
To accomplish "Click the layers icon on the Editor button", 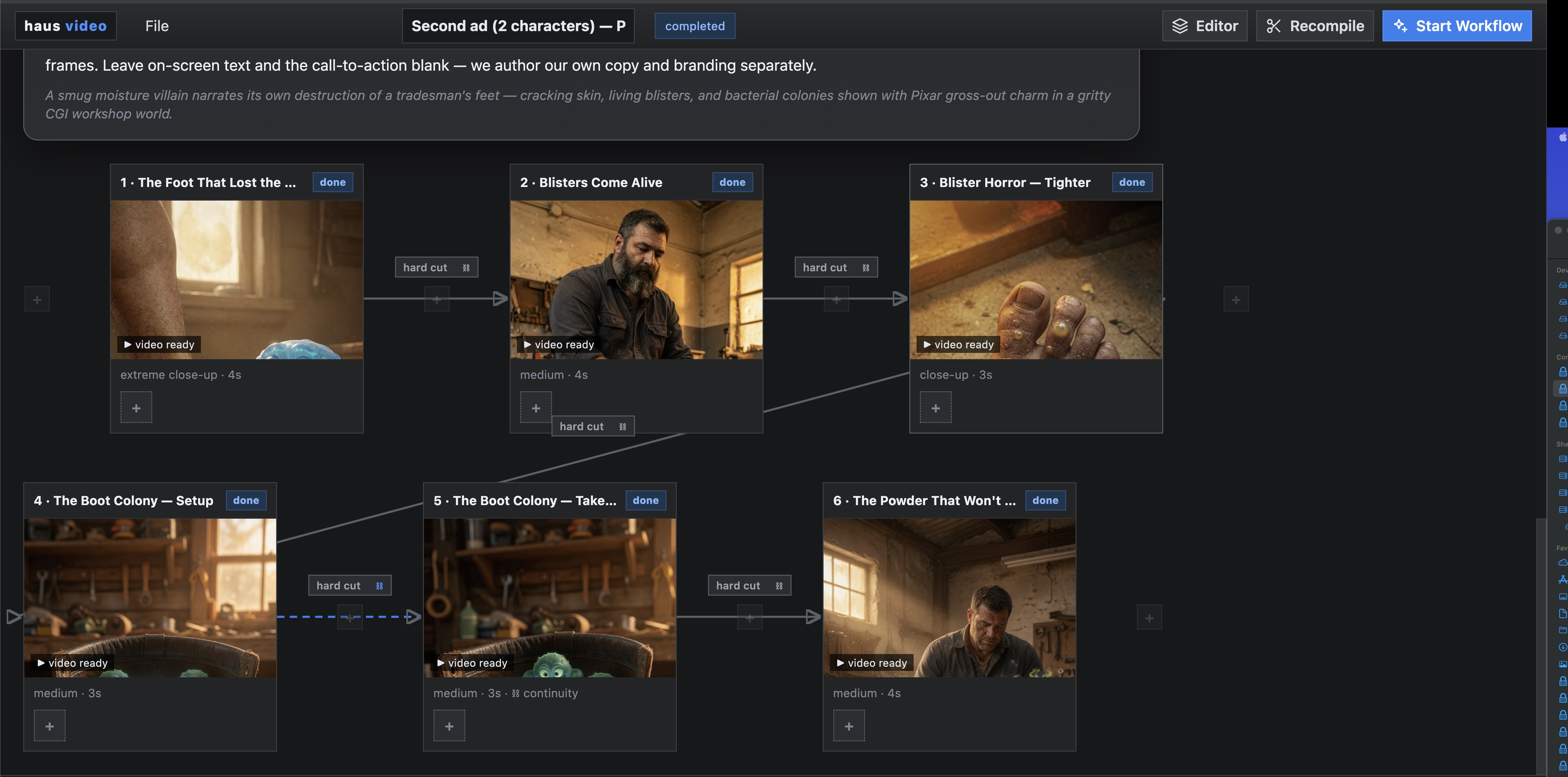I will [x=1180, y=26].
